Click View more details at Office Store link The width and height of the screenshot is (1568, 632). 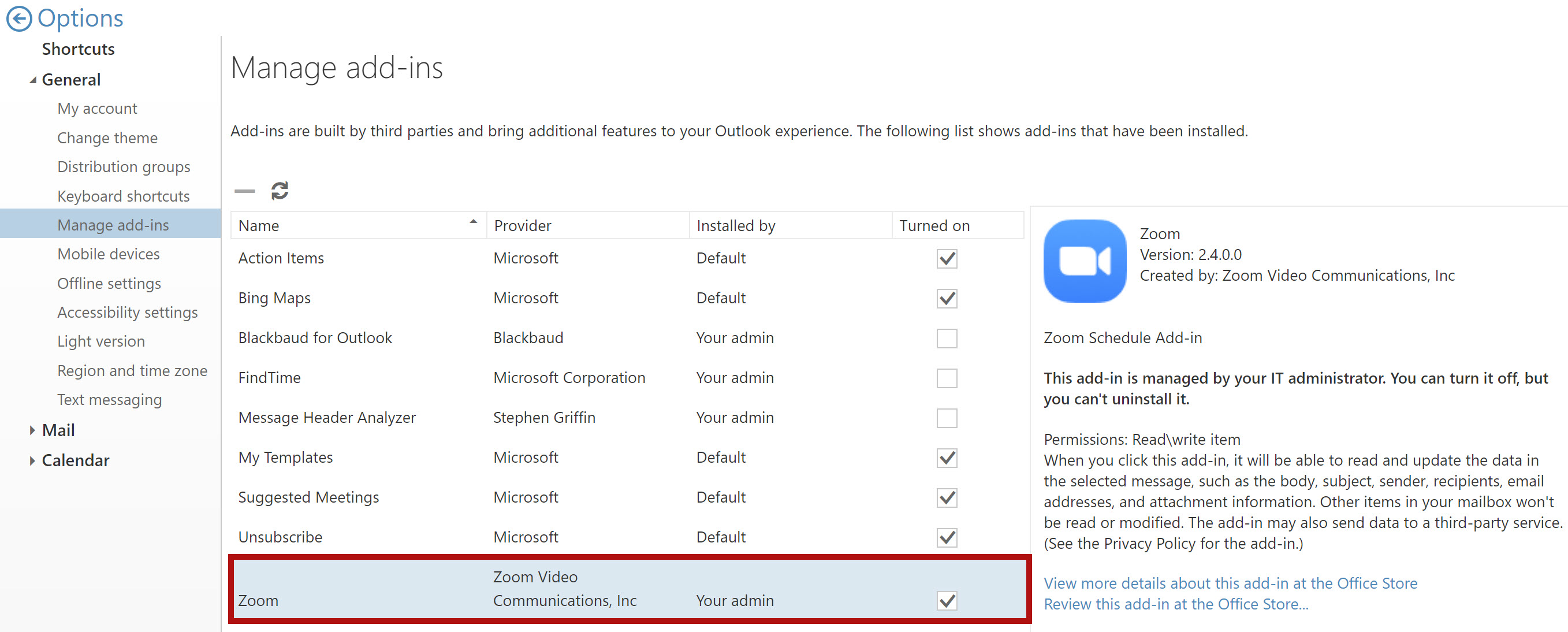coord(1230,583)
